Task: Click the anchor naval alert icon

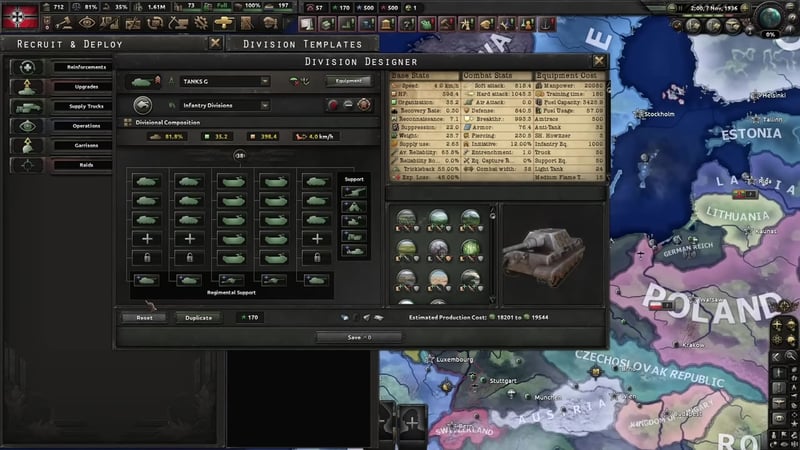Action: tap(547, 24)
